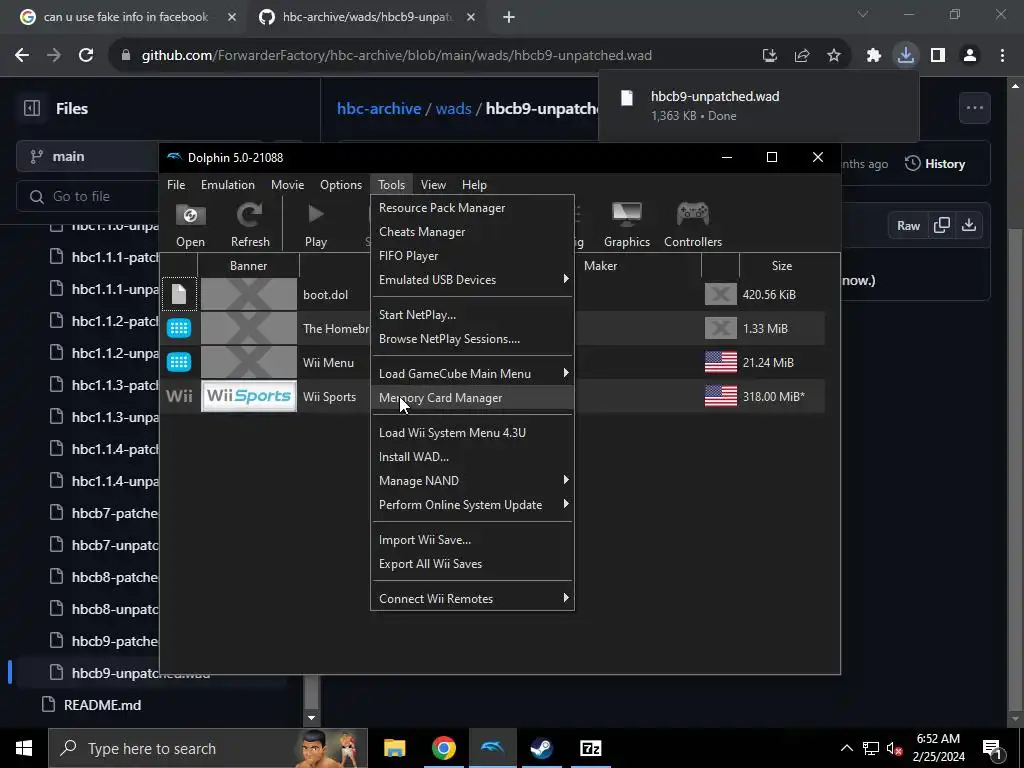
Task: Expand Manage NAND submenu
Action: (472, 481)
